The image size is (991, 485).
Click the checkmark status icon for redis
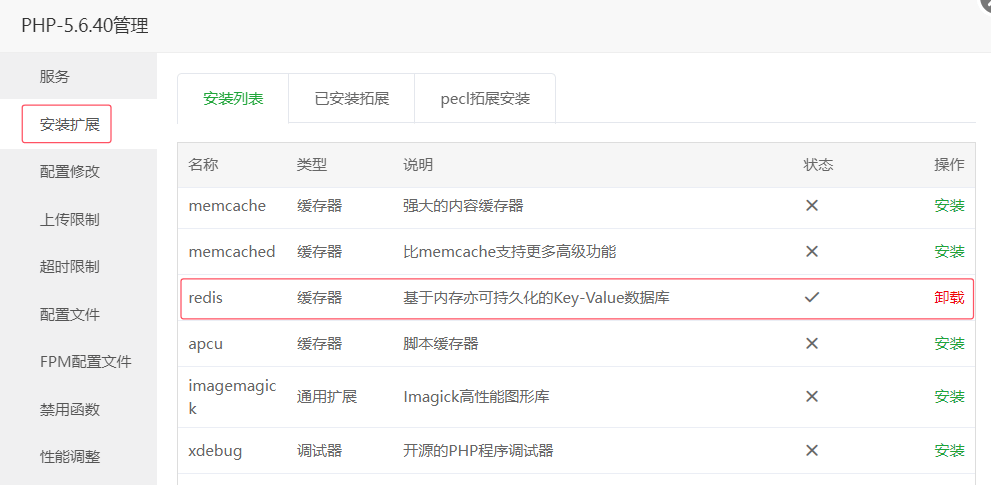pyautogui.click(x=812, y=297)
